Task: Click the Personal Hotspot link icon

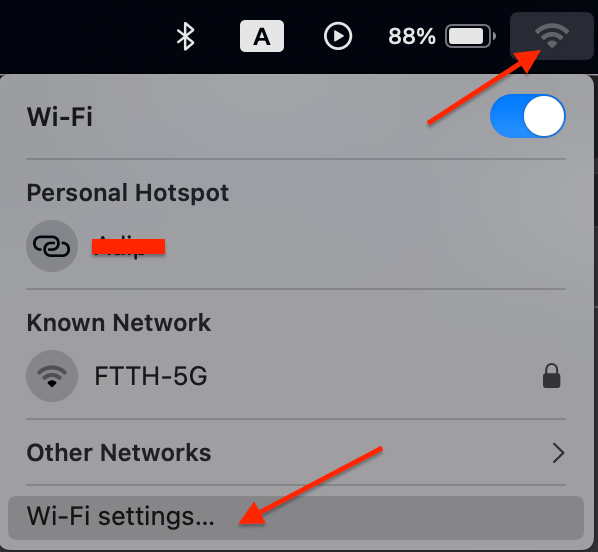Action: click(x=52, y=246)
